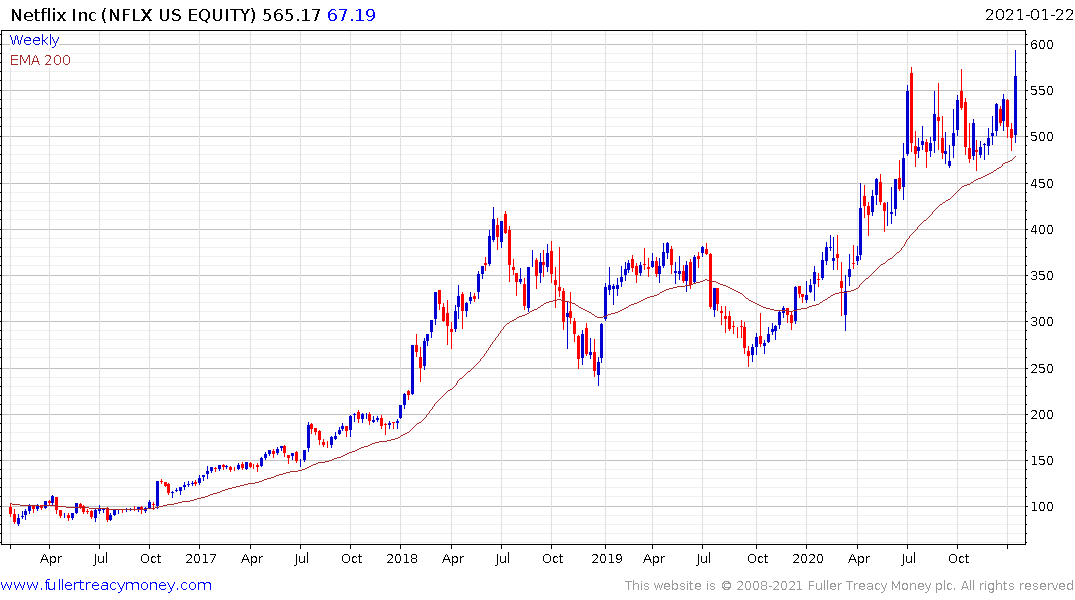Click the 'EMA 200' legend label
This screenshot has height=600, width=1075.
pyautogui.click(x=40, y=60)
